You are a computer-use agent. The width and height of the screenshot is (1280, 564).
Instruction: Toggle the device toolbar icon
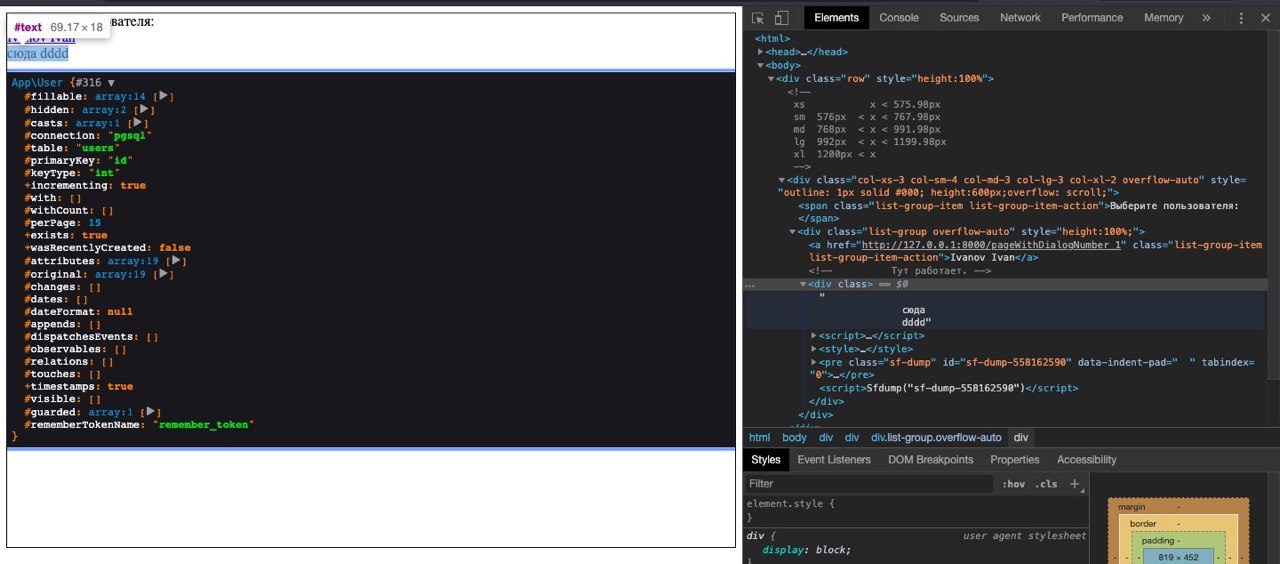(x=782, y=18)
